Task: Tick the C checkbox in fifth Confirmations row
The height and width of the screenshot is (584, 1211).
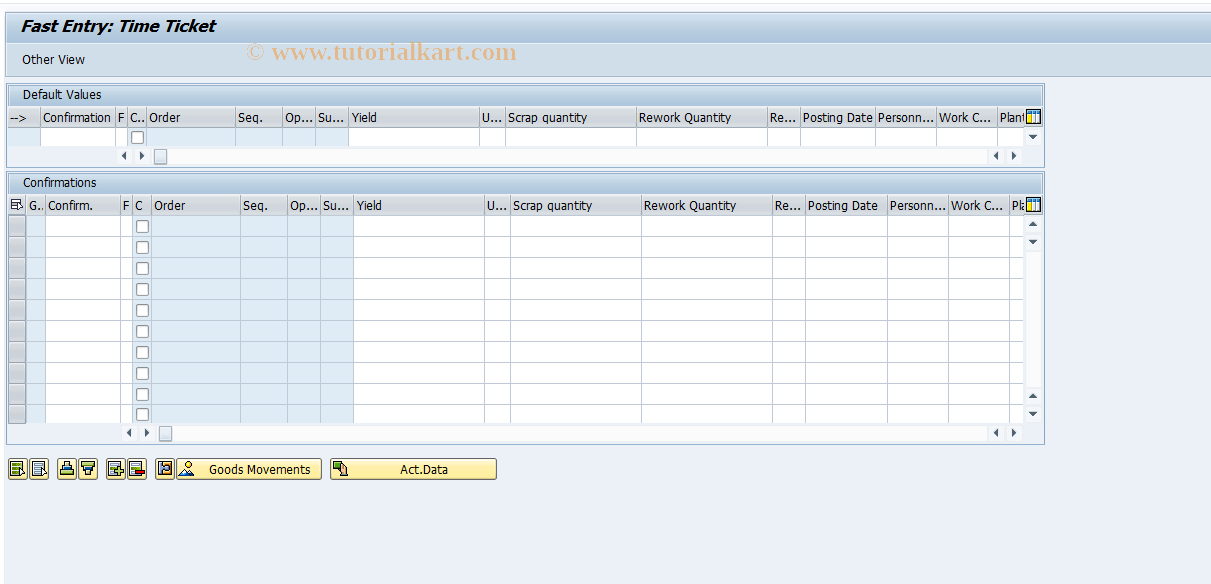Action: 142,310
